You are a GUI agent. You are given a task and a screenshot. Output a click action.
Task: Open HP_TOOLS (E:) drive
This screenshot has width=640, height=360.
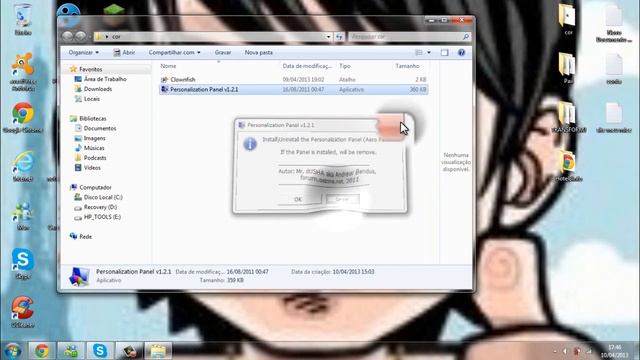click(102, 217)
